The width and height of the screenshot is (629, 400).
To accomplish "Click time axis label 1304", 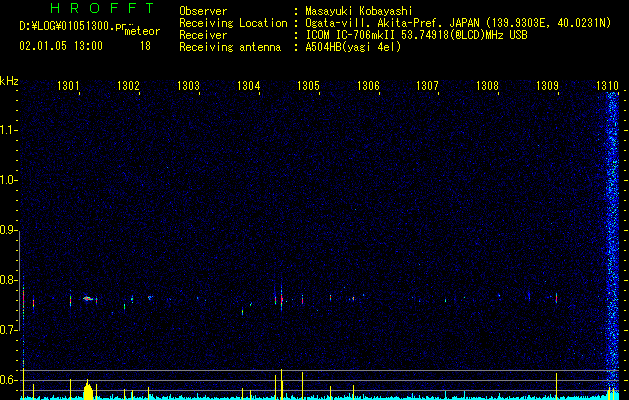I will [248, 85].
